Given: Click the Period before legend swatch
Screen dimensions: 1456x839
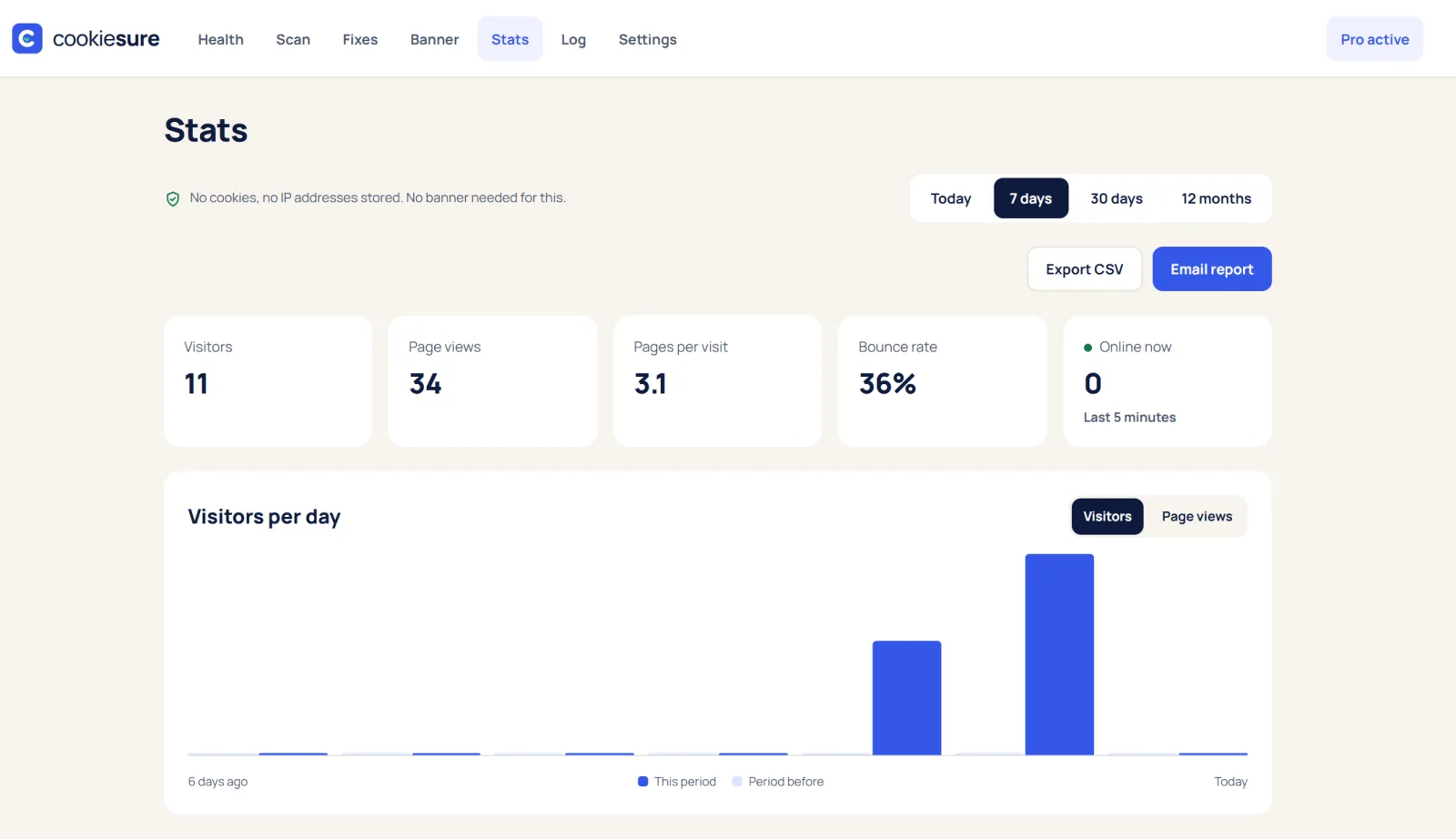Looking at the screenshot, I should [x=737, y=782].
